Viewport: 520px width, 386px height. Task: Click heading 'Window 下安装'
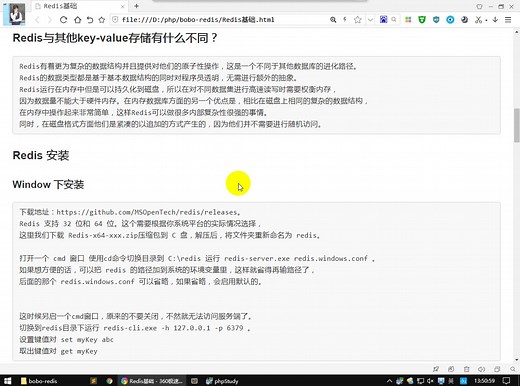(48, 184)
